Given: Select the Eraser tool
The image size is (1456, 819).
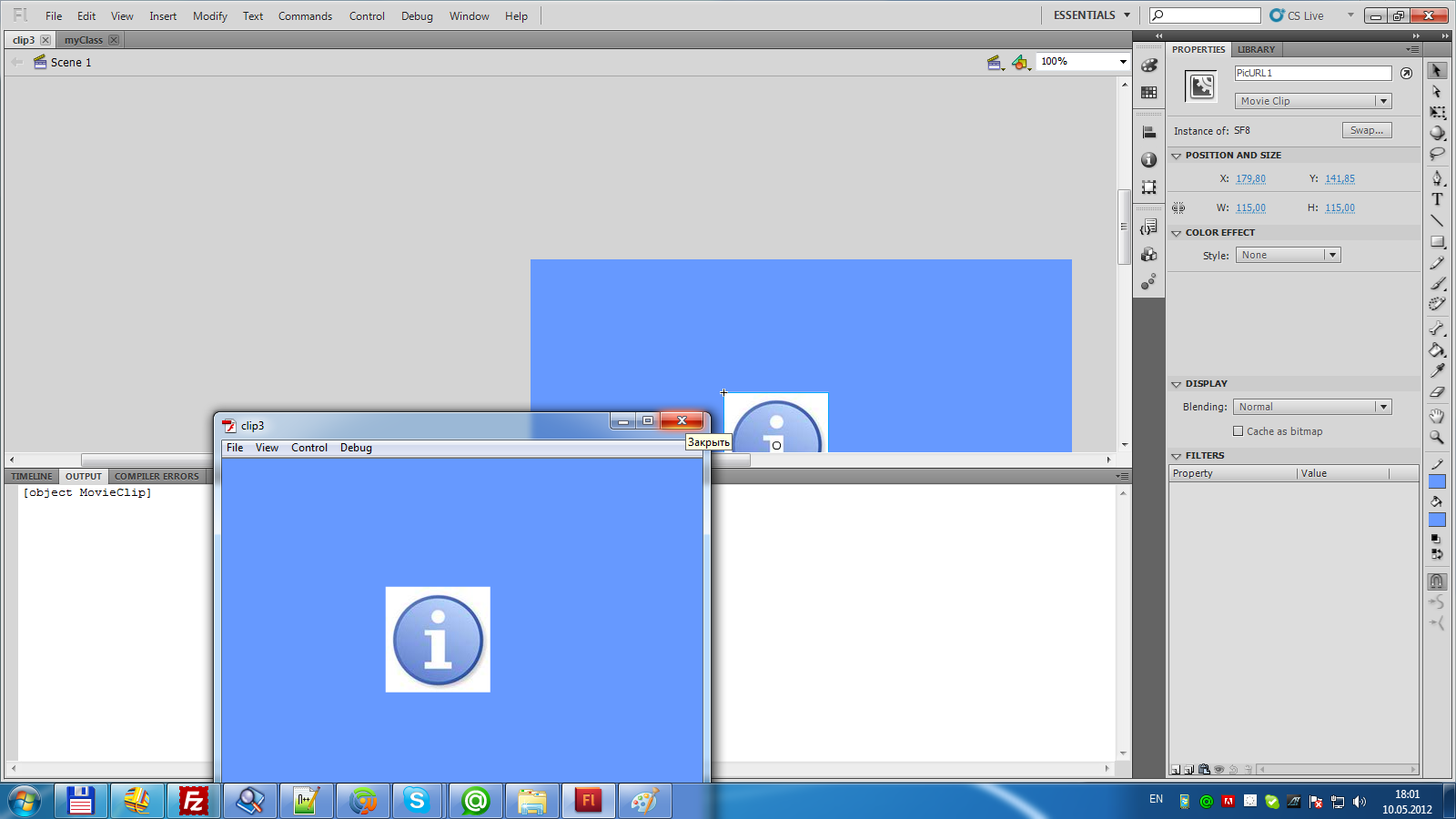Looking at the screenshot, I should [x=1437, y=392].
